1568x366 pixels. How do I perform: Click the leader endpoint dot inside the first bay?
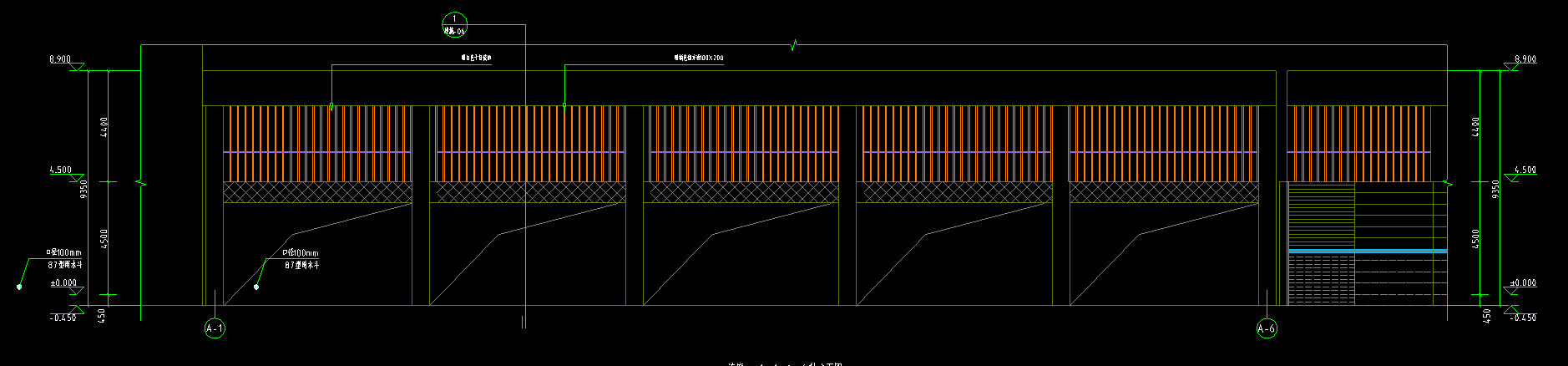click(256, 287)
